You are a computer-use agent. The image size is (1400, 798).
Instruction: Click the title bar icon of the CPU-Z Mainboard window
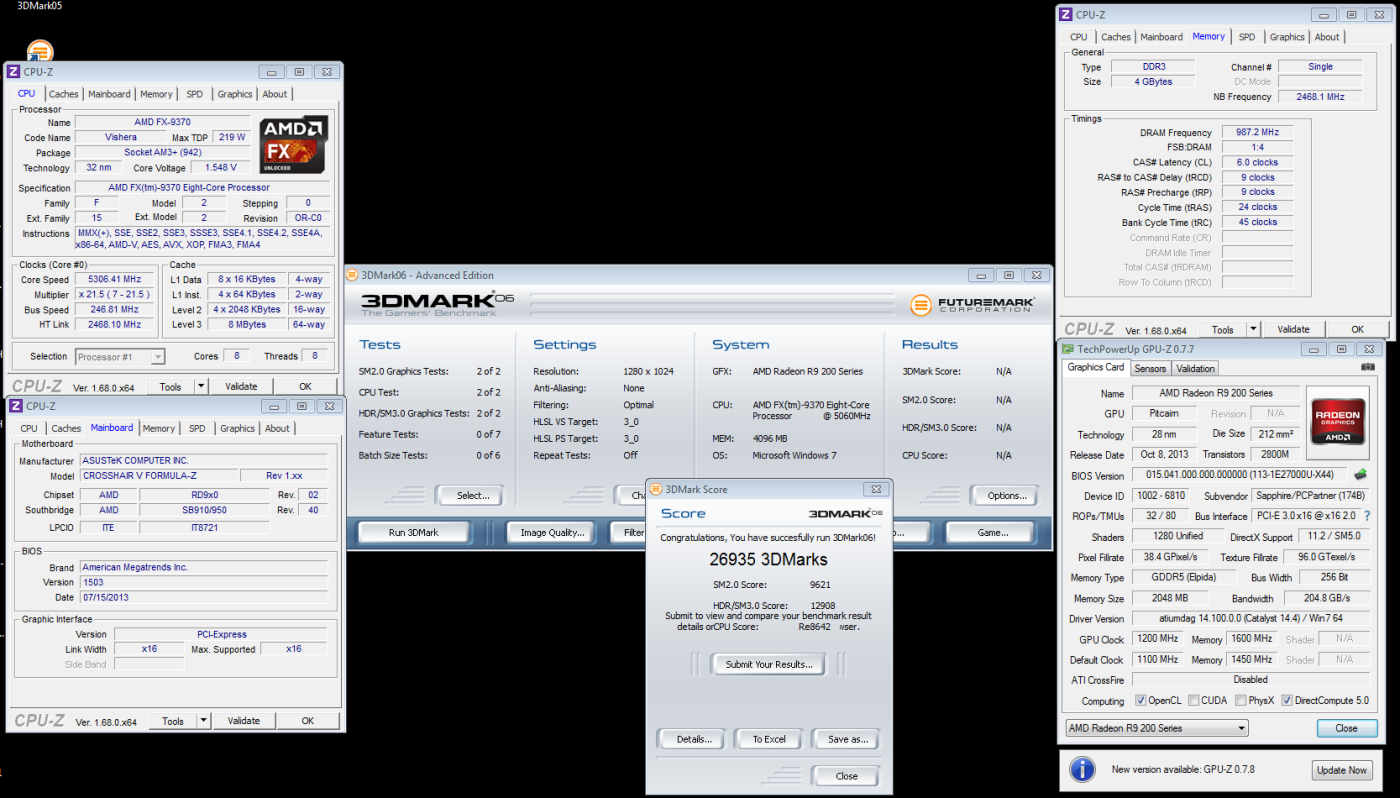tap(14, 406)
